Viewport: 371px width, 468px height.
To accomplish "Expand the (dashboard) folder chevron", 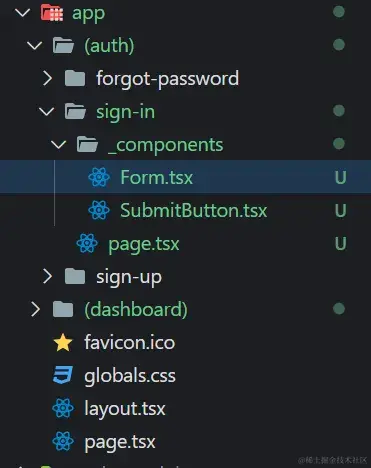I will pyautogui.click(x=35, y=309).
